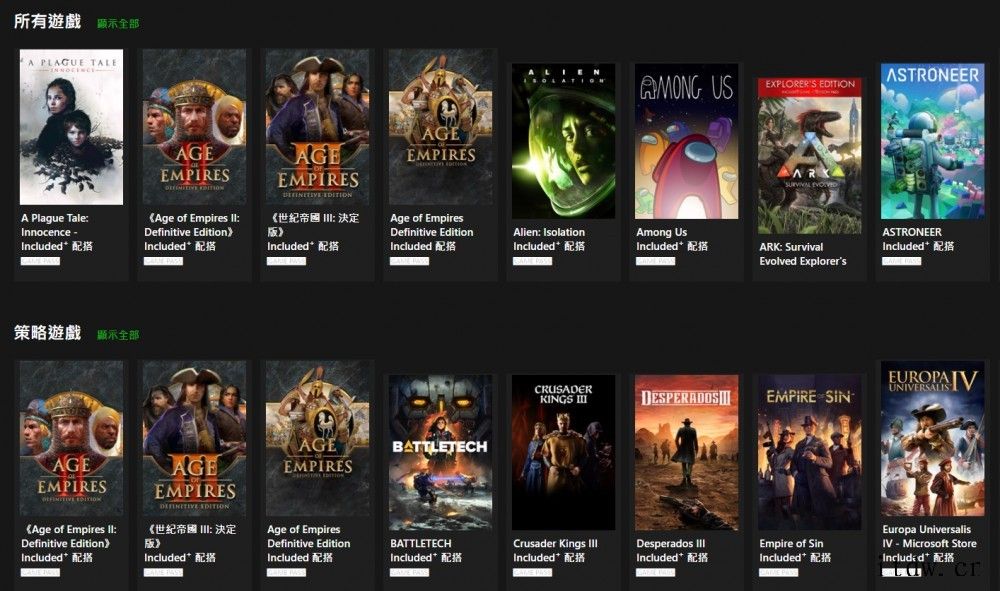This screenshot has height=591, width=1000.
Task: Click 《世紀帝國 III: 決定版》 title under 策略遊戲
Action: coord(190,536)
